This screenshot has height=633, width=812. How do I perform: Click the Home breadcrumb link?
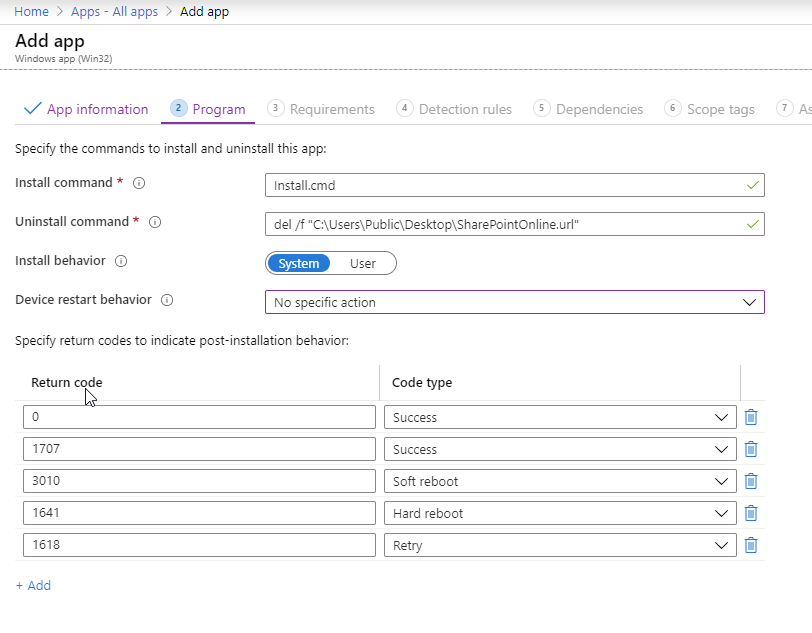[x=32, y=11]
